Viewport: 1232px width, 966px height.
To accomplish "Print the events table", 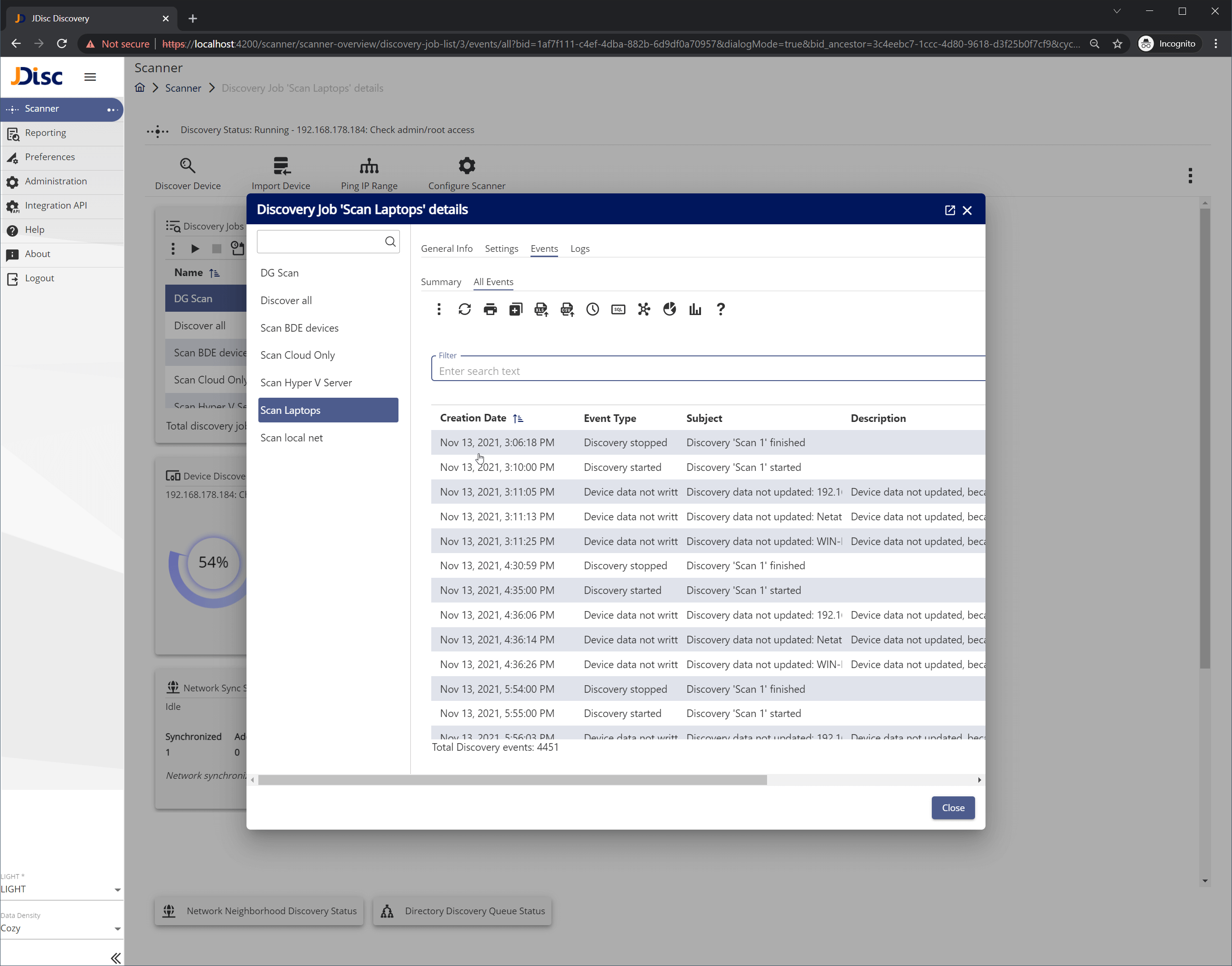I will click(490, 309).
